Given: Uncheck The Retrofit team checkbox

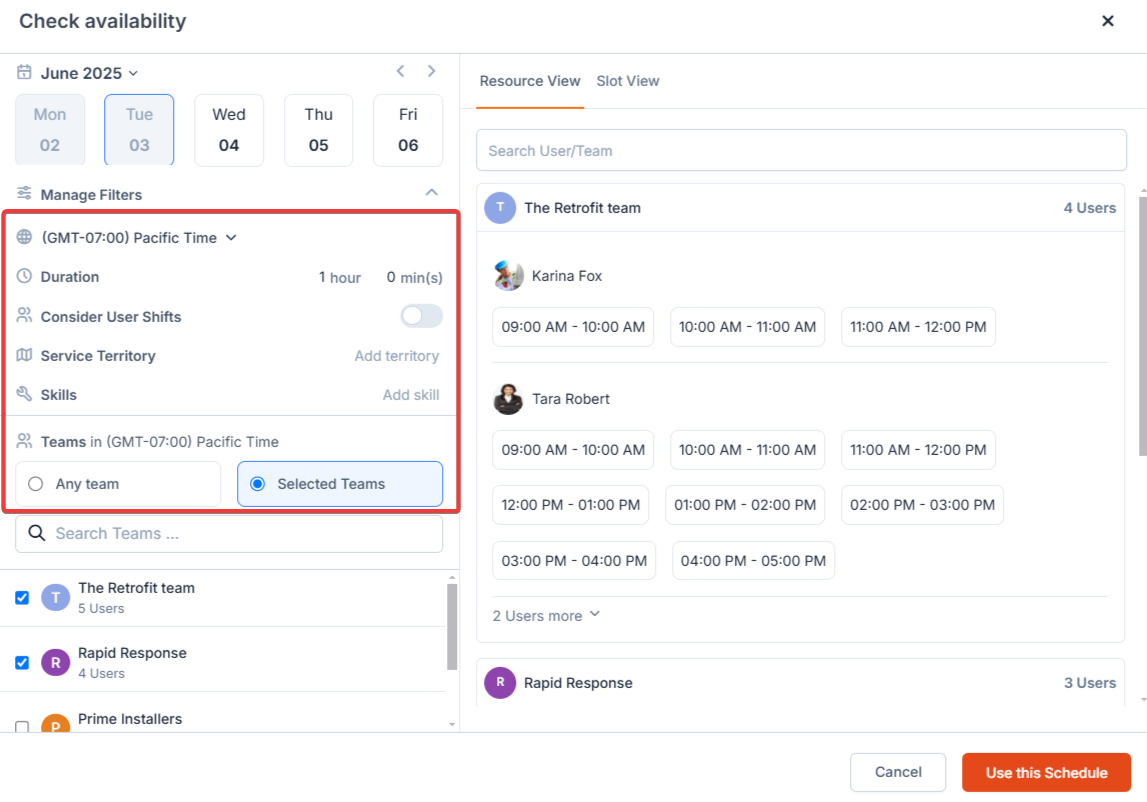Looking at the screenshot, I should (x=22, y=598).
